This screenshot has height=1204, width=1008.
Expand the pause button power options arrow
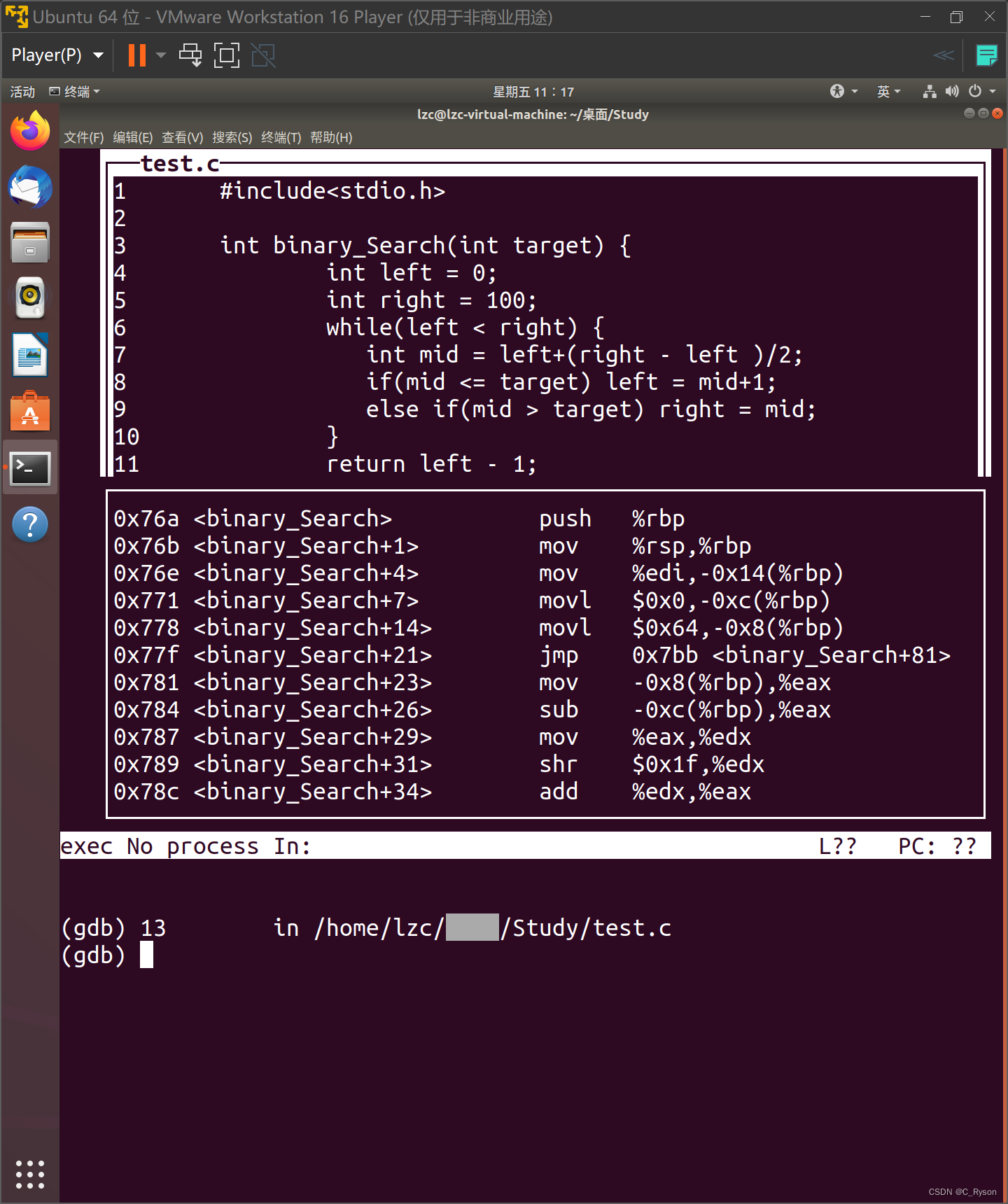click(x=161, y=55)
